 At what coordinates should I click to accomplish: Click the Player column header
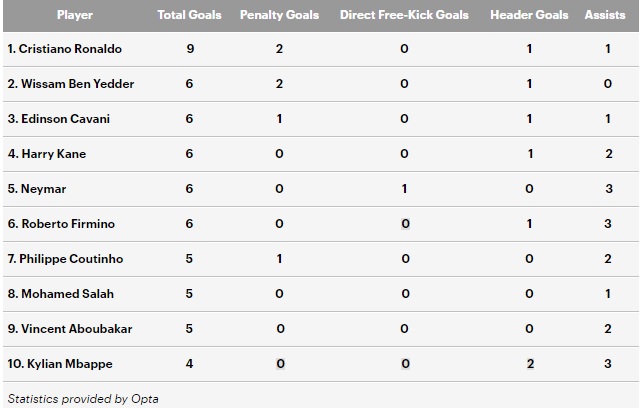click(75, 15)
